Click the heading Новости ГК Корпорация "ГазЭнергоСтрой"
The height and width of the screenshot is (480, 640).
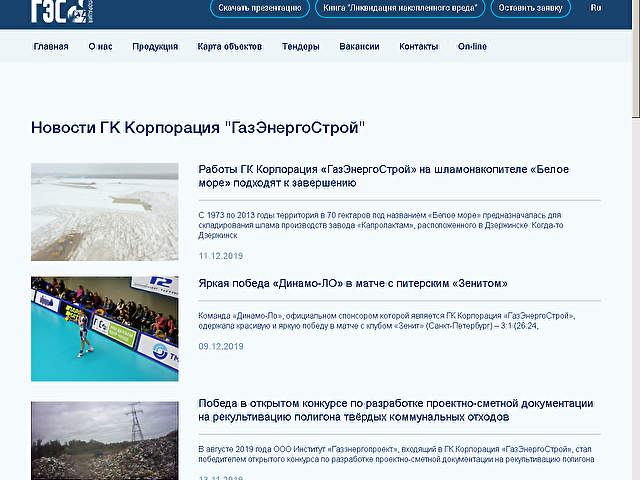coord(198,127)
